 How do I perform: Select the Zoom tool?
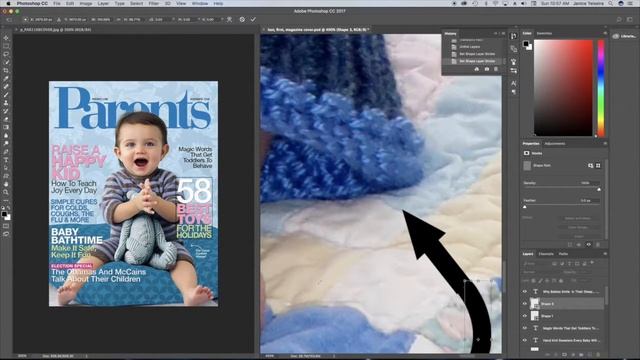pyautogui.click(x=6, y=192)
